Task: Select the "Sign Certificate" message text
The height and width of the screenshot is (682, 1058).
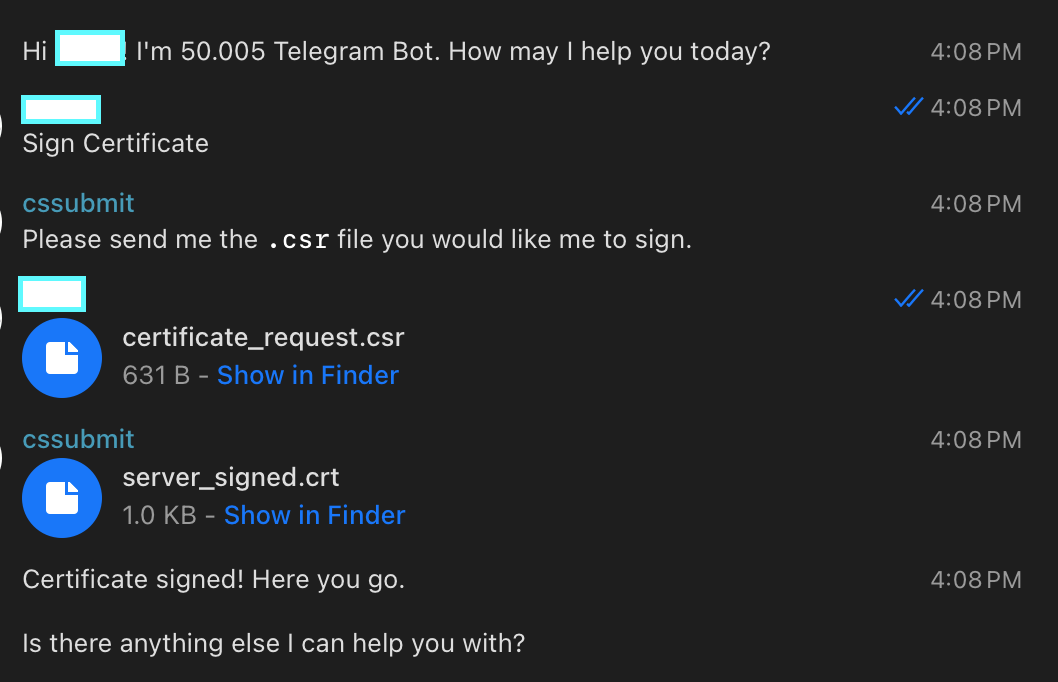Action: click(x=115, y=143)
